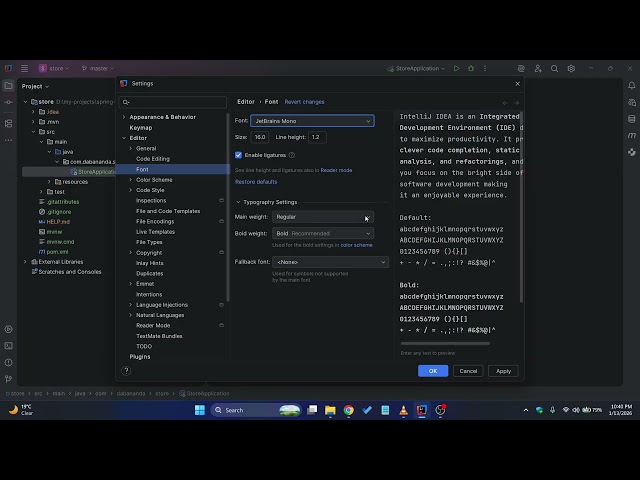
Task: Collapse the Typography Settings section
Action: click(x=238, y=202)
